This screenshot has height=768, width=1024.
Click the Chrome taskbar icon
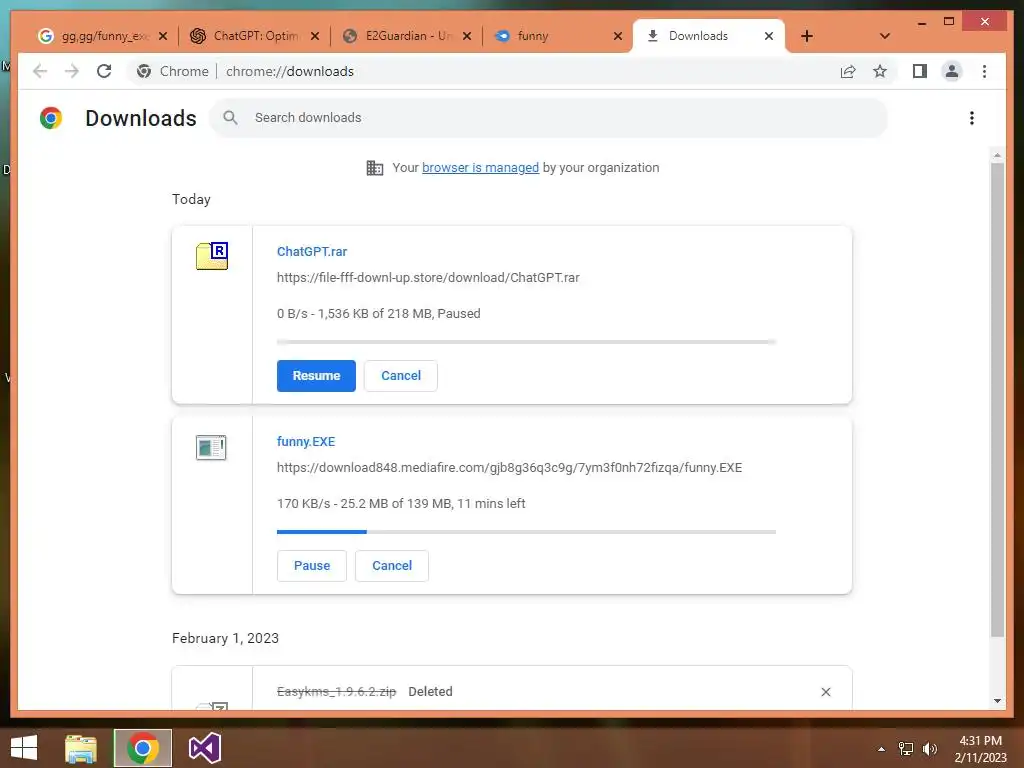click(x=142, y=748)
